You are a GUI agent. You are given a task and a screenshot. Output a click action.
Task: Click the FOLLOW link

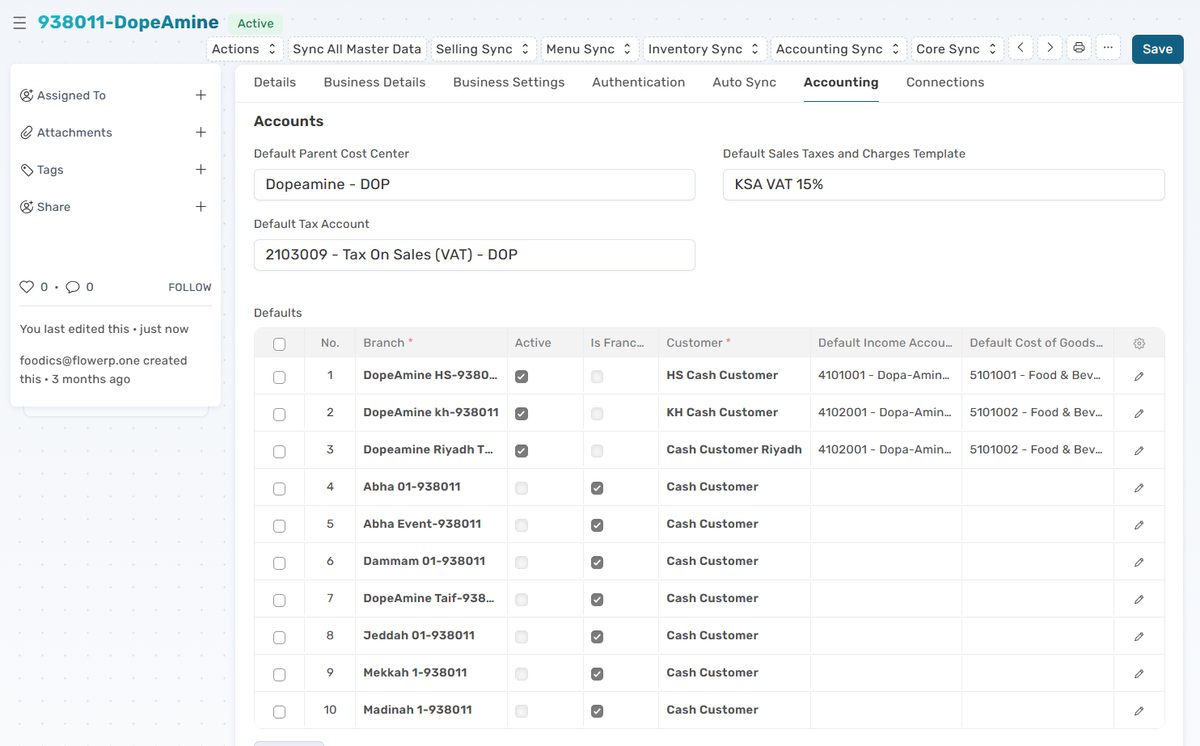coord(189,287)
